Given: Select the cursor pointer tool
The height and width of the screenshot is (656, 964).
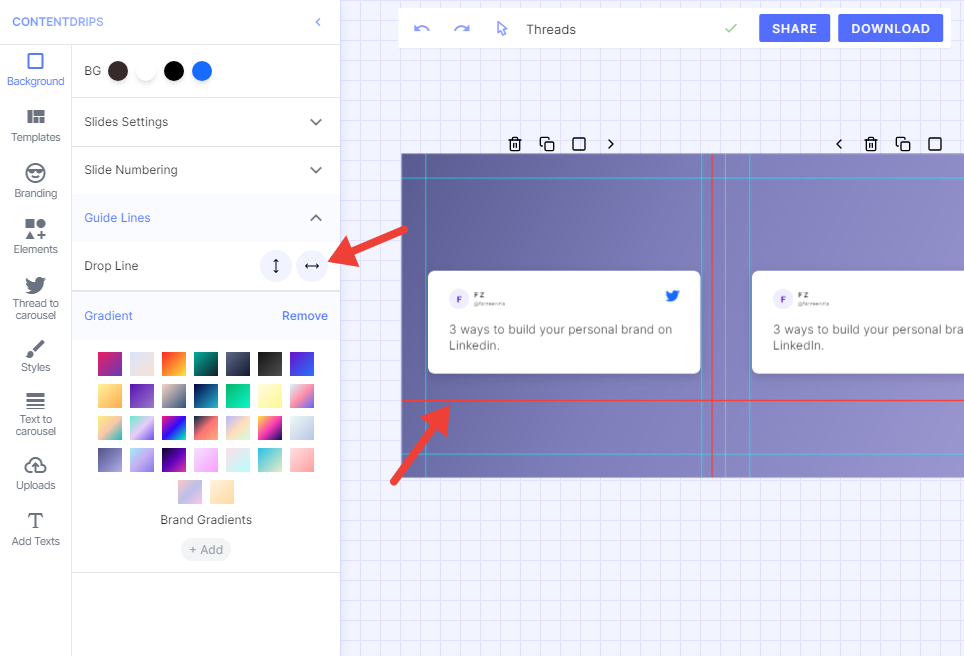Looking at the screenshot, I should click(x=502, y=29).
